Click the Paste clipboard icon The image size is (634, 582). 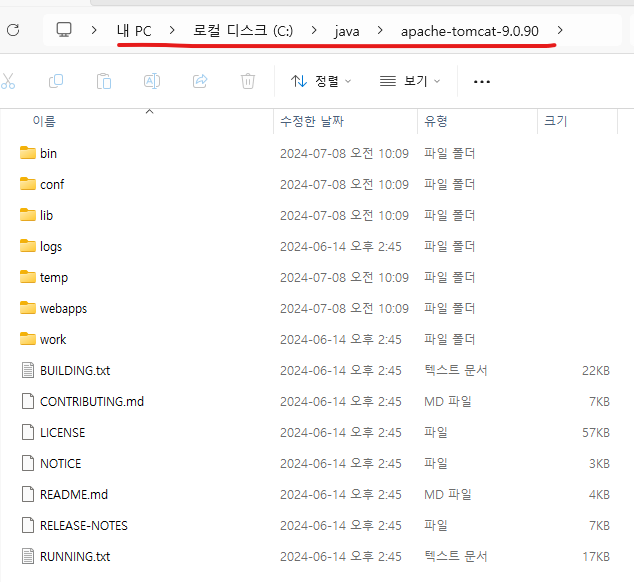[104, 81]
